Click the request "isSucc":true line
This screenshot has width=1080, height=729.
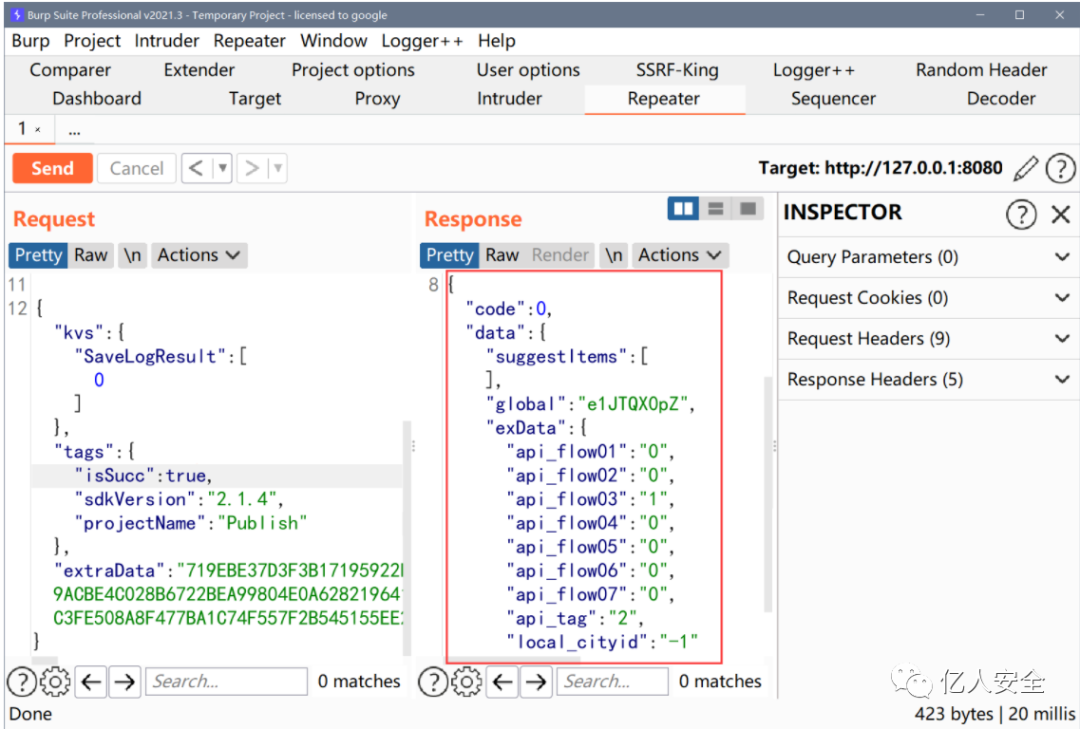216,475
